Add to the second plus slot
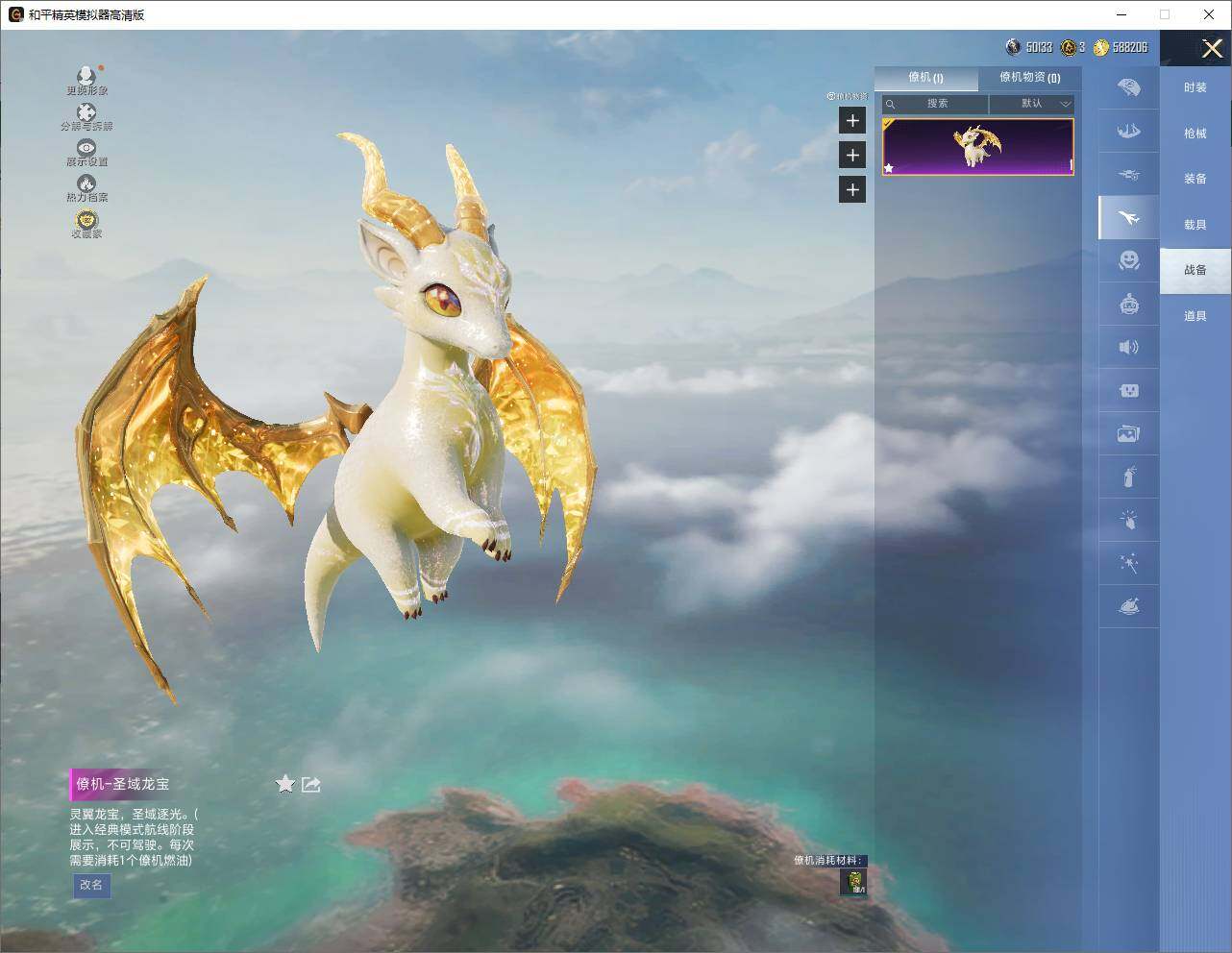The image size is (1232, 953). pyautogui.click(x=852, y=155)
